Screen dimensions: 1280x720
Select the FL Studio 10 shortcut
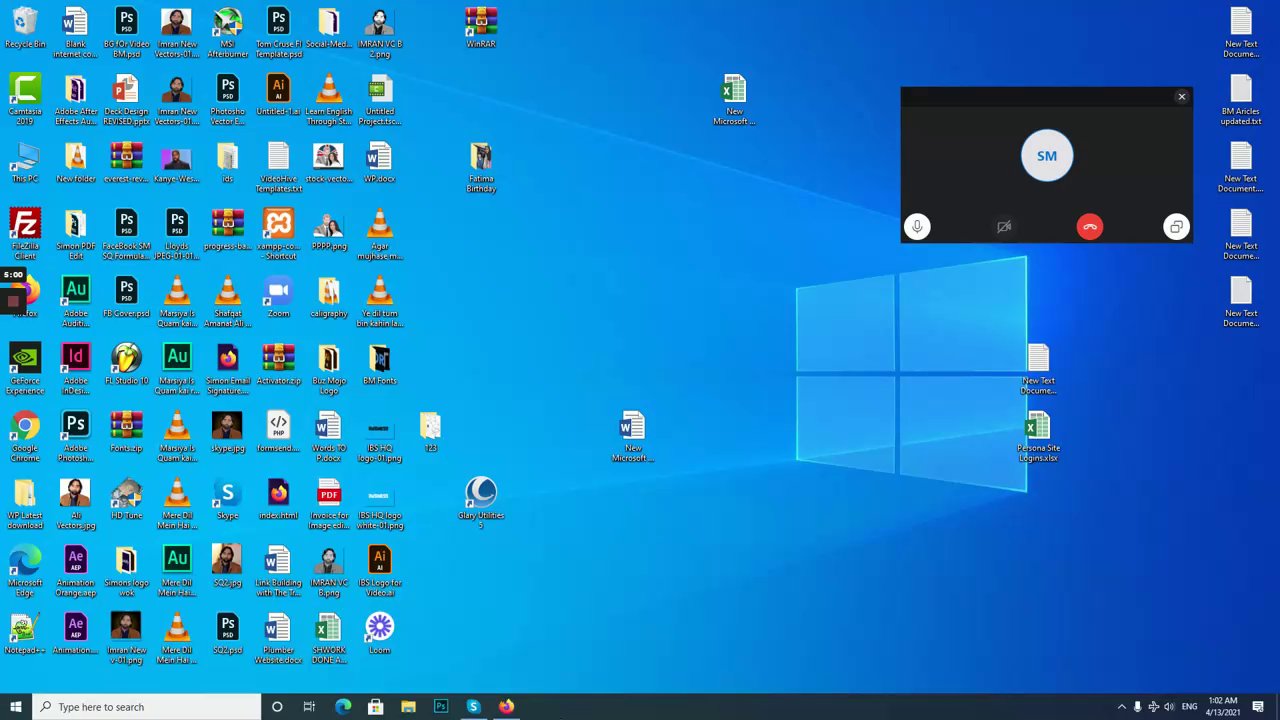[126, 365]
